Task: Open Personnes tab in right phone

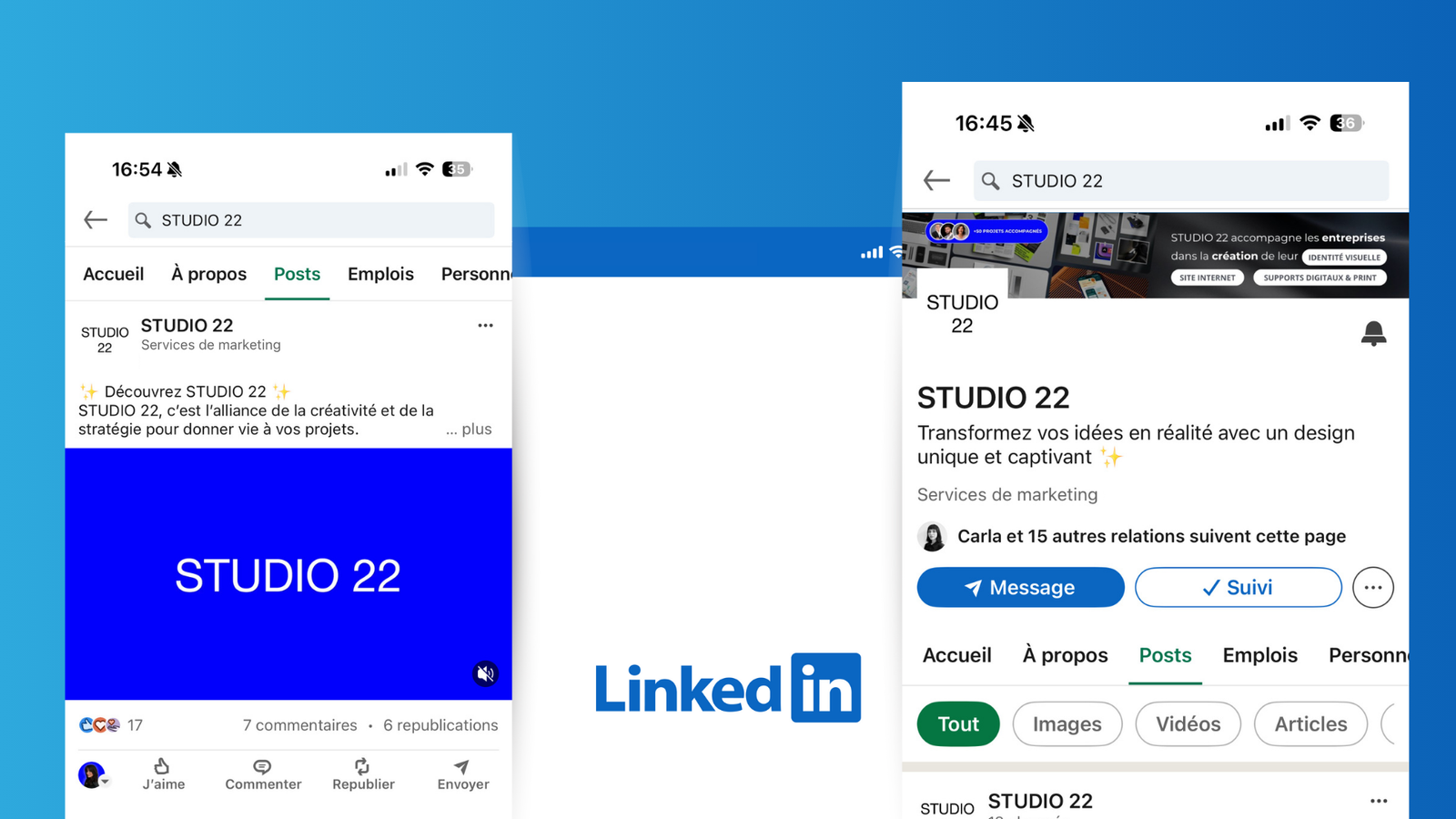Action: click(x=1369, y=655)
